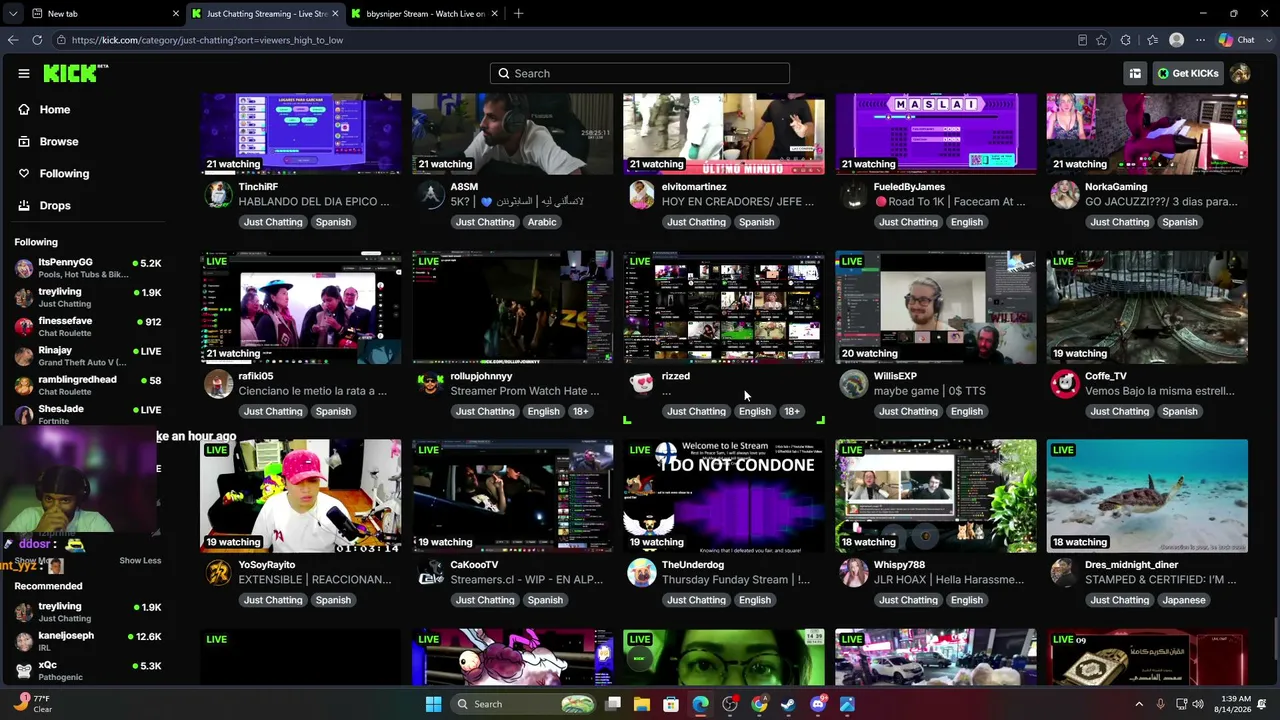Click the browser back arrow
The height and width of the screenshot is (720, 1280).
[x=13, y=40]
